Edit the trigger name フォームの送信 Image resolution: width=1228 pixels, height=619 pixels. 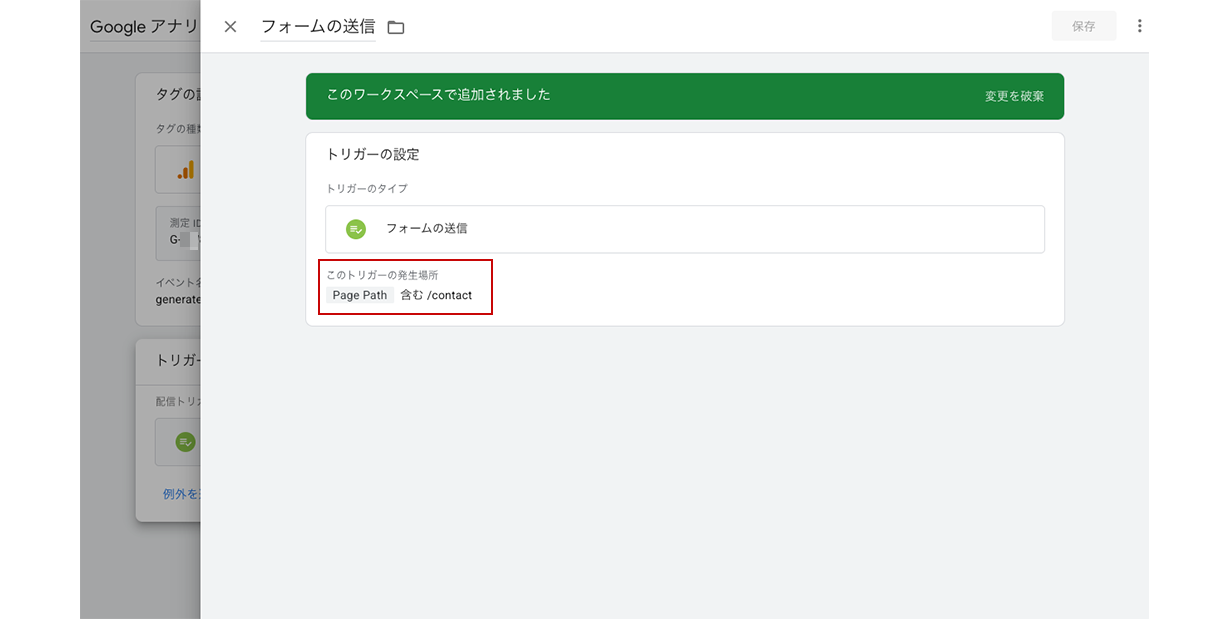(x=318, y=27)
